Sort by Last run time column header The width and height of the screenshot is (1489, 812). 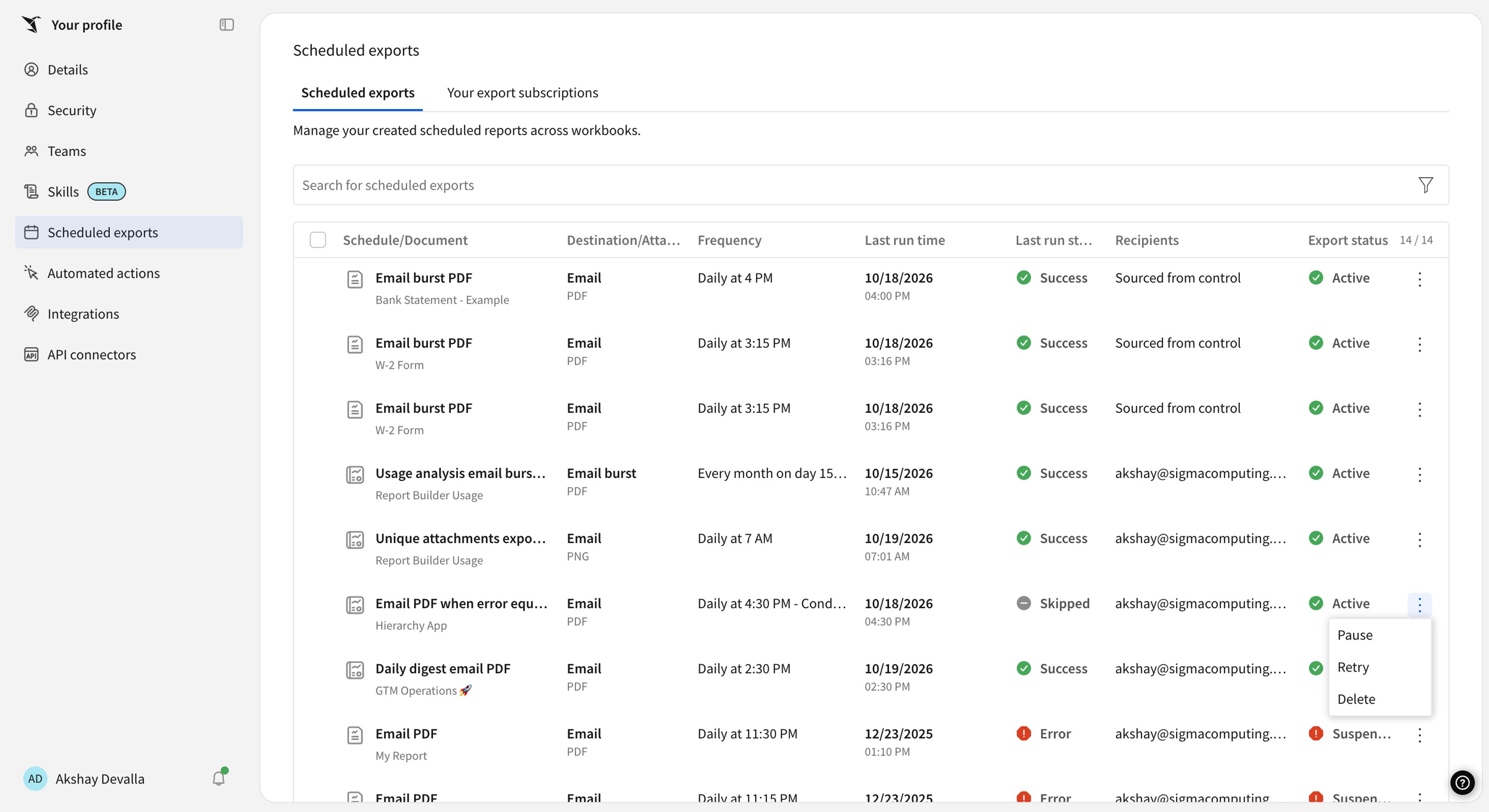pos(905,240)
